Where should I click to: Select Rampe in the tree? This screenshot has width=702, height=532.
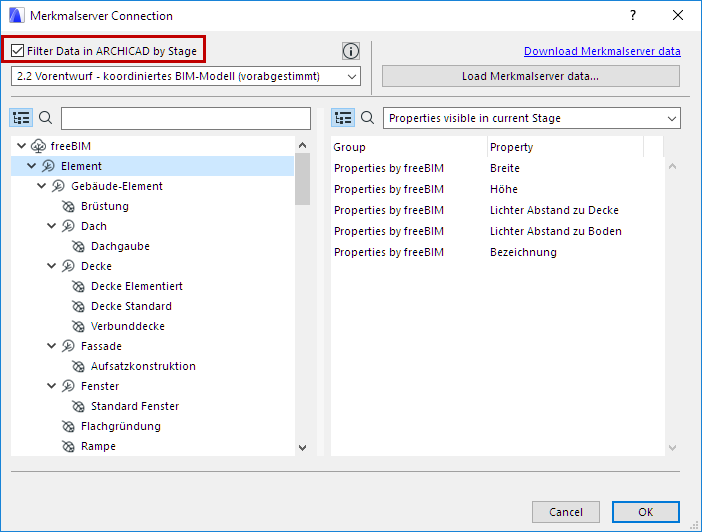coord(98,446)
